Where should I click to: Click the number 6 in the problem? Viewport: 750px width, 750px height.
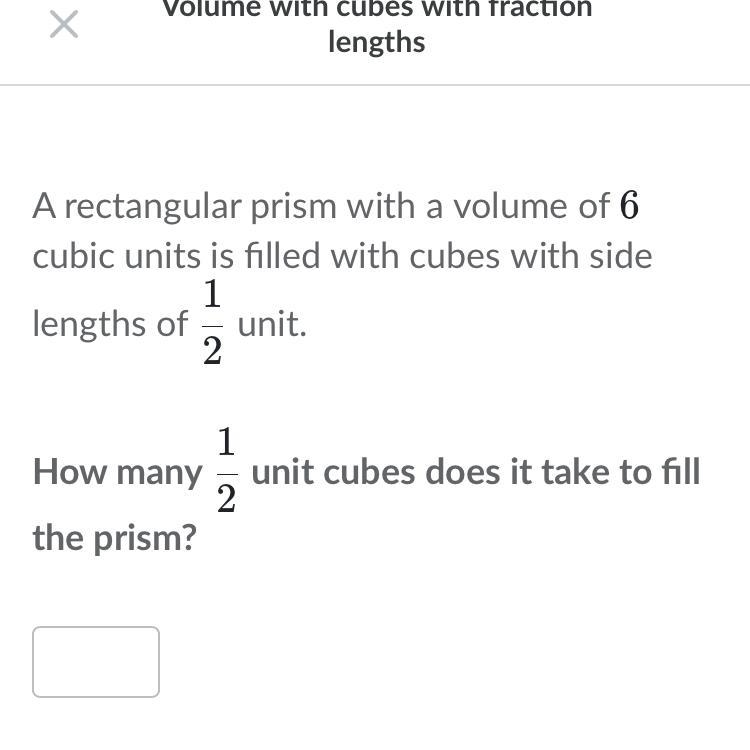tap(629, 206)
